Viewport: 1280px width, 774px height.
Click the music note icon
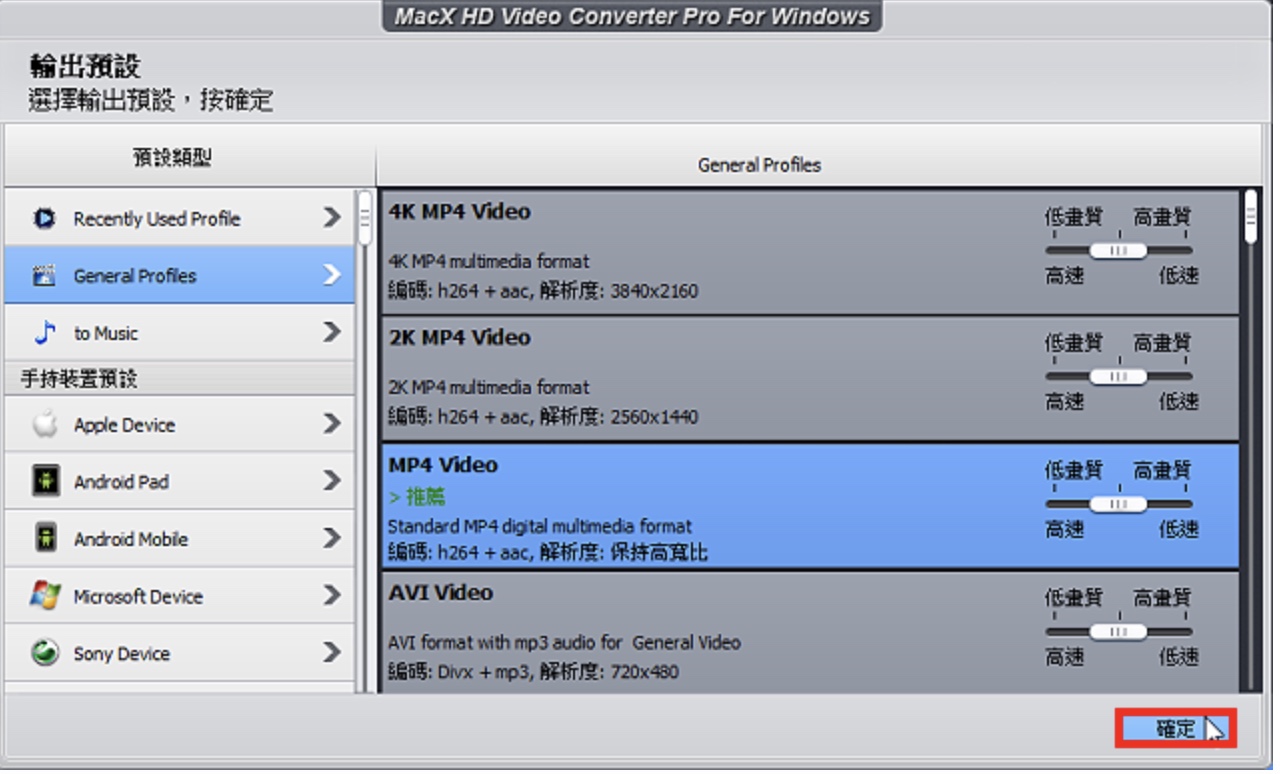[45, 333]
